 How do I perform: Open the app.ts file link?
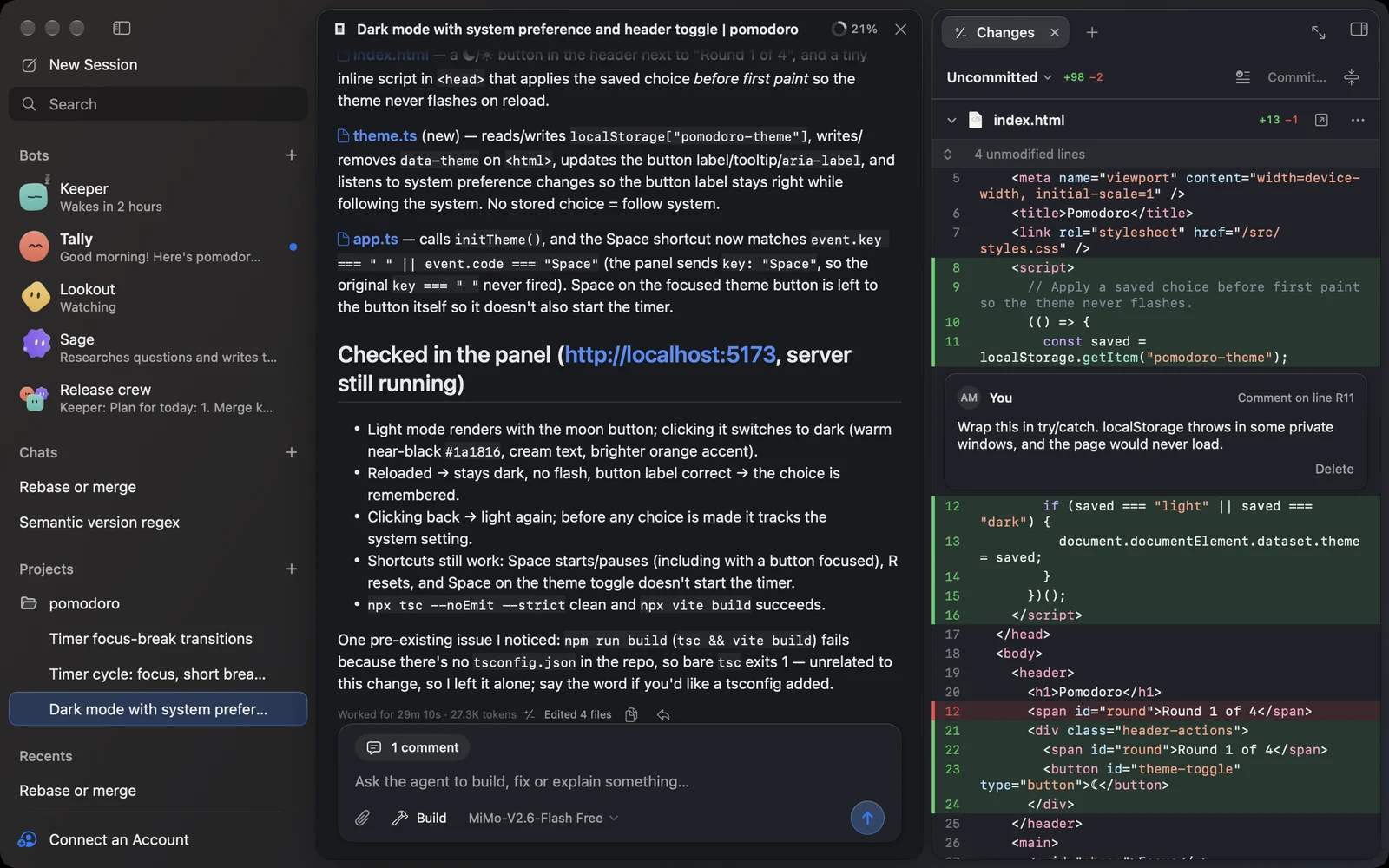point(368,240)
